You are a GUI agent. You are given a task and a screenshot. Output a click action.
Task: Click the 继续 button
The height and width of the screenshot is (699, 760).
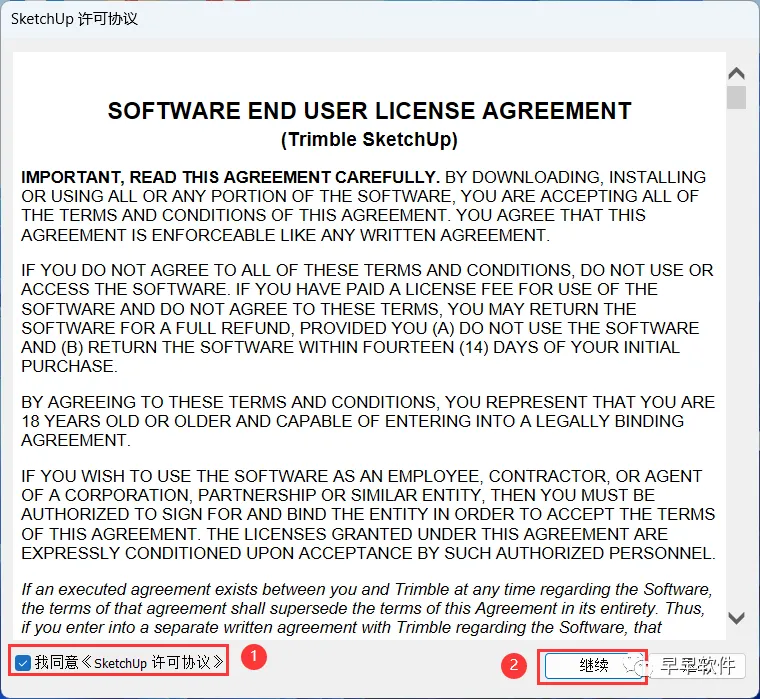click(594, 666)
